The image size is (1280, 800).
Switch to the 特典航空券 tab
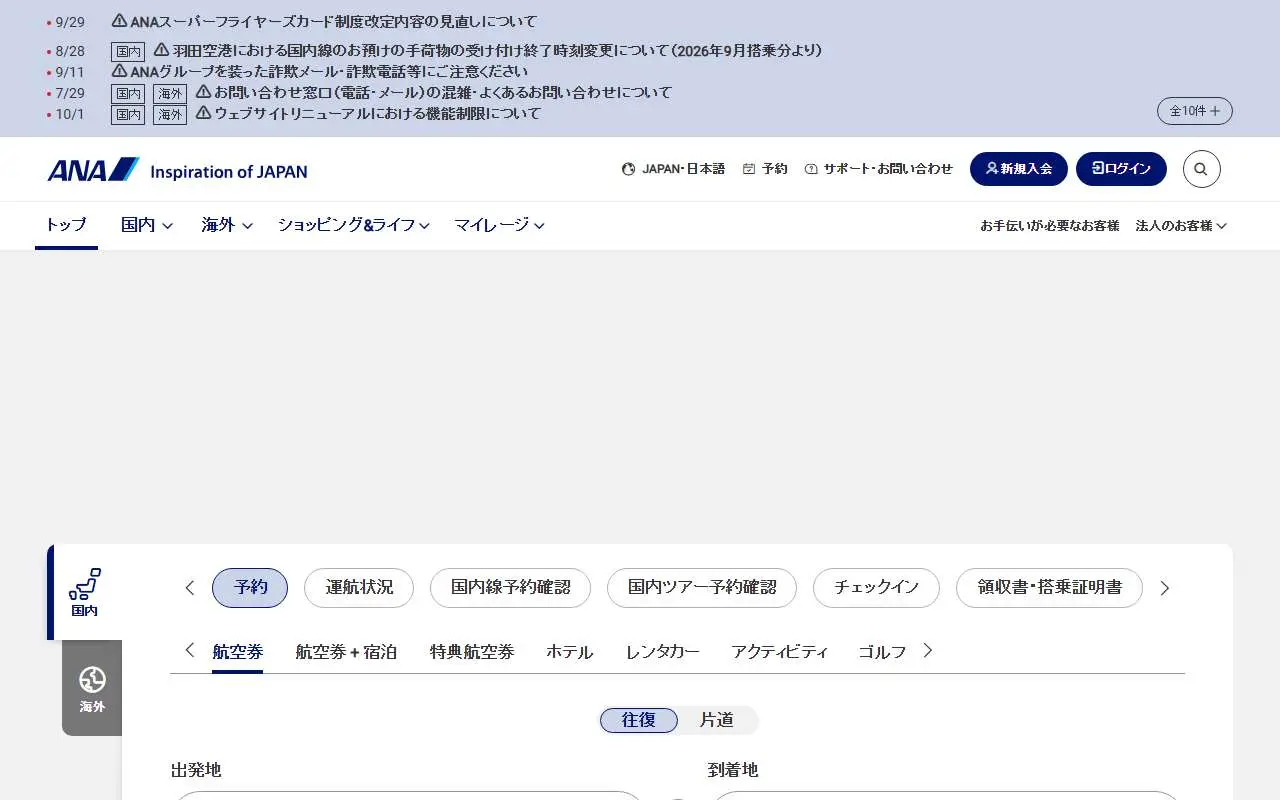[x=472, y=652]
